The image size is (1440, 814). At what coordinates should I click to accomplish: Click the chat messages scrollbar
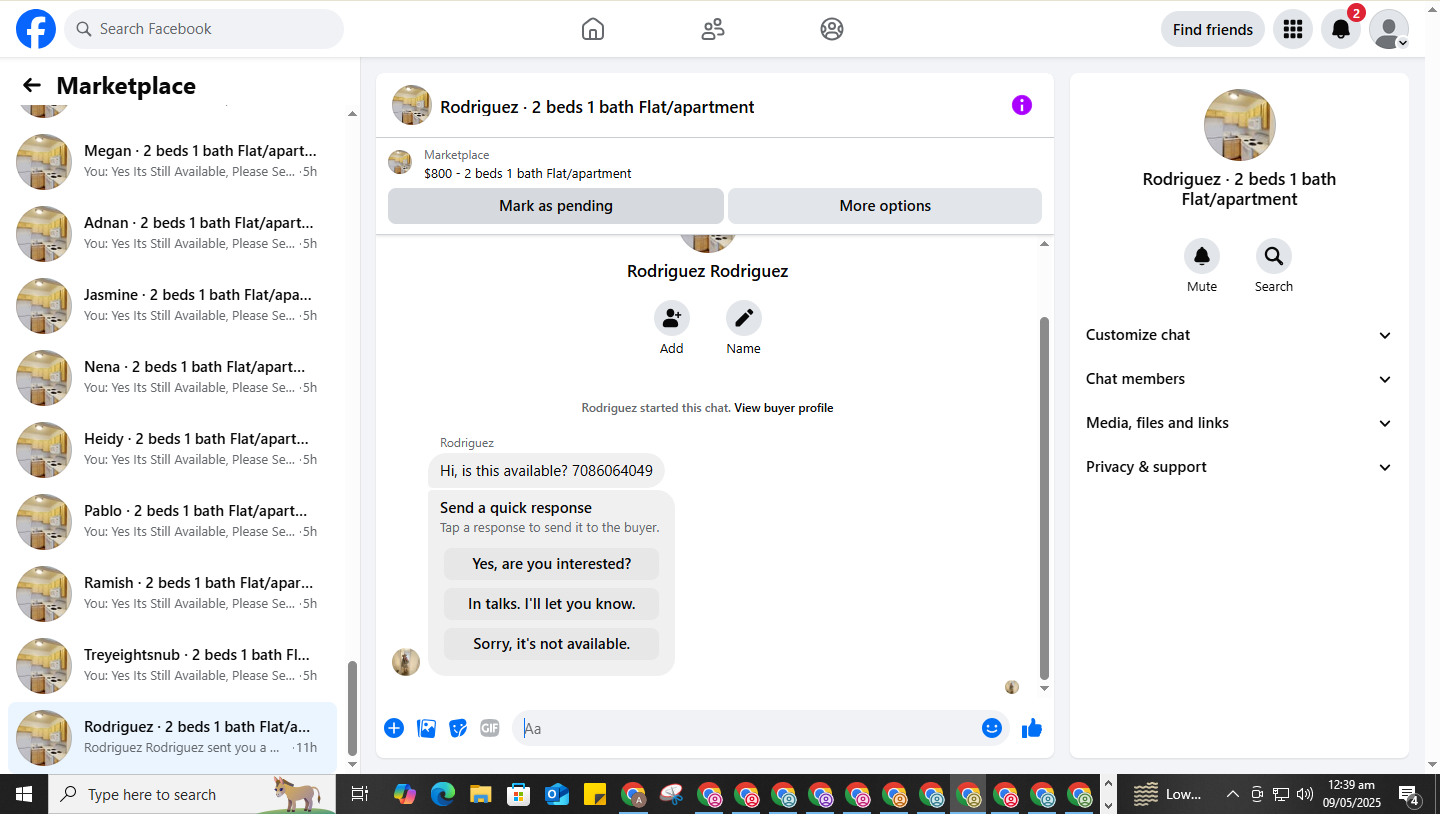coord(1045,498)
